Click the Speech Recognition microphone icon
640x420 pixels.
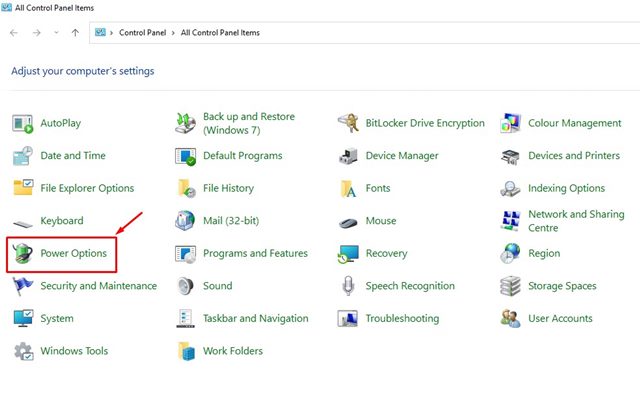point(349,286)
